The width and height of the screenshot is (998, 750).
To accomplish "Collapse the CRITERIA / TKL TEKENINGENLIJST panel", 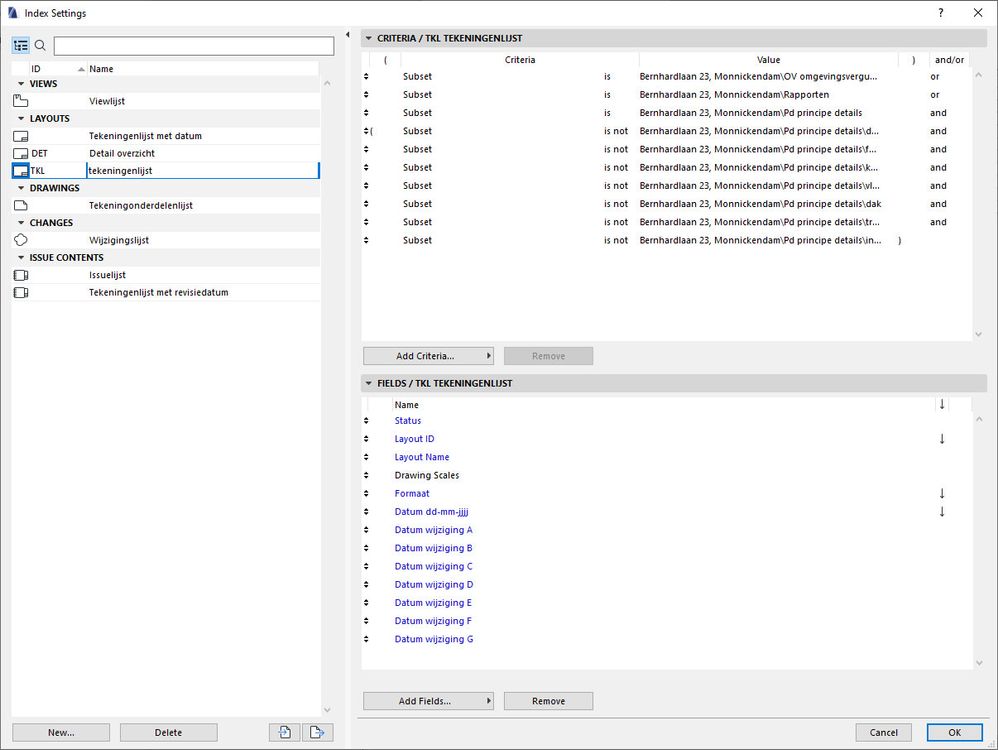I will [x=369, y=38].
